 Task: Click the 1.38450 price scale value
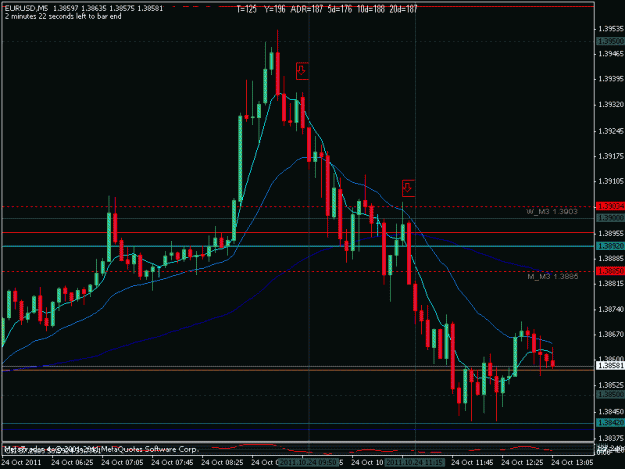pyautogui.click(x=611, y=412)
